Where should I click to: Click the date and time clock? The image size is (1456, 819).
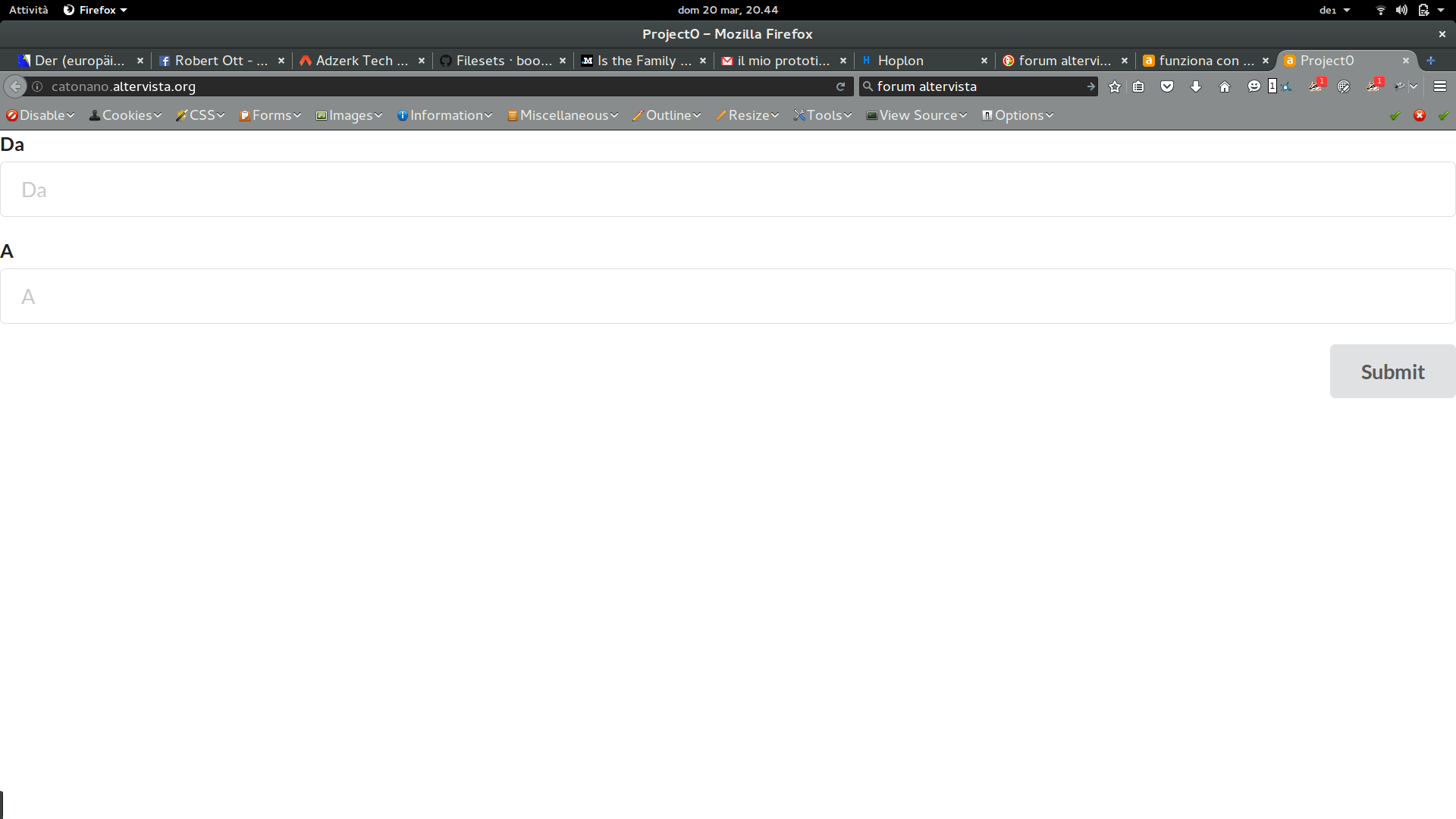[728, 10]
